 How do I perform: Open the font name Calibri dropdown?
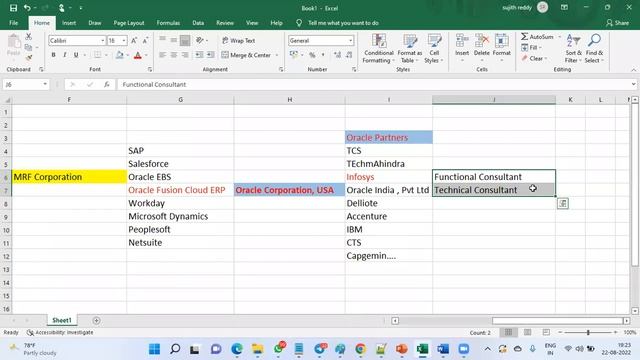pyautogui.click(x=102, y=40)
